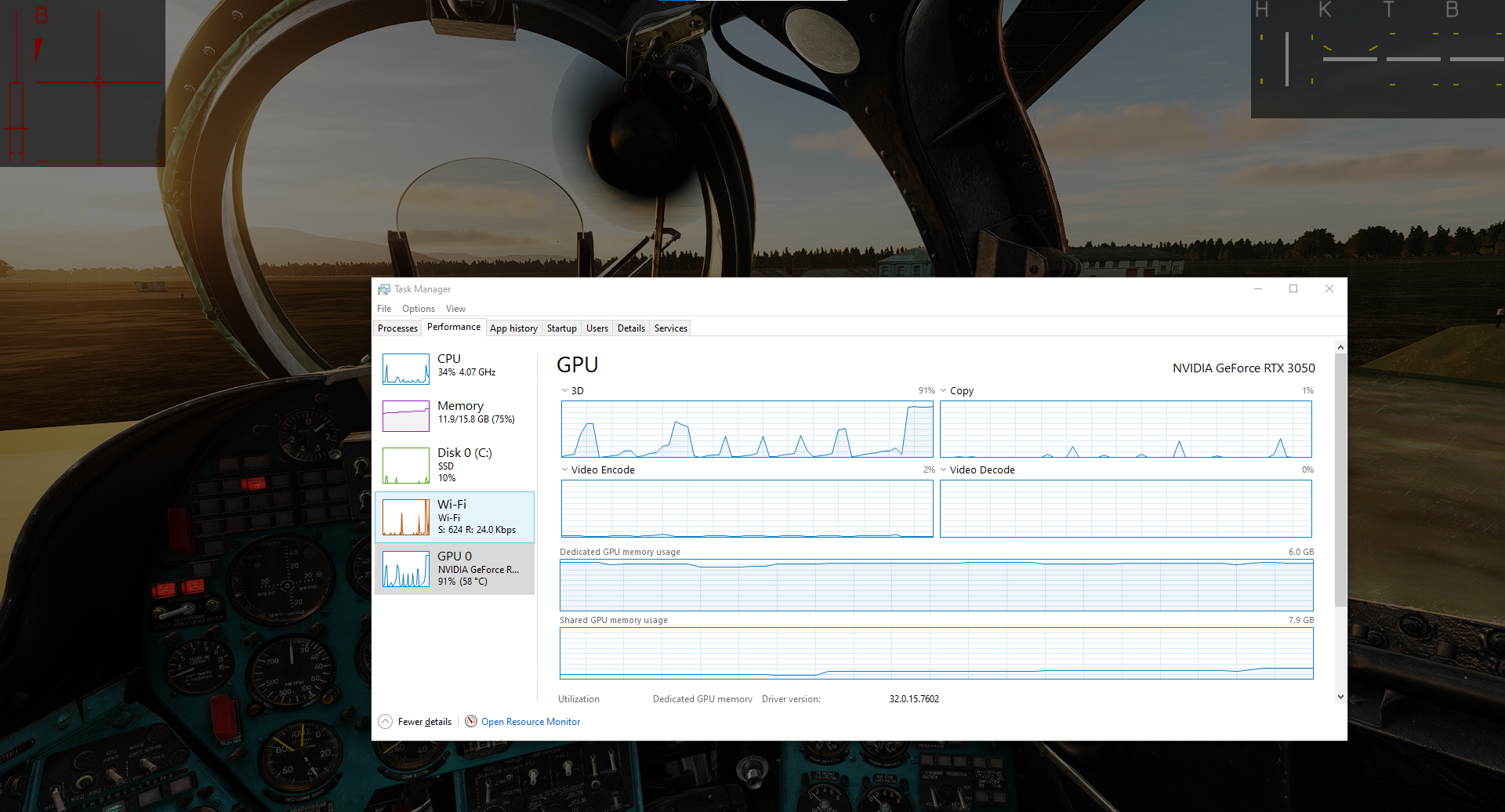Minimize the Task Manager window
The height and width of the screenshot is (812, 1505).
tap(1257, 289)
